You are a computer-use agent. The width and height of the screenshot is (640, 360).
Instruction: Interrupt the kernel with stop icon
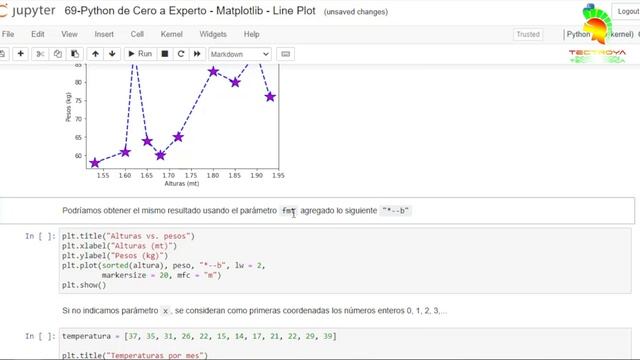coord(165,54)
